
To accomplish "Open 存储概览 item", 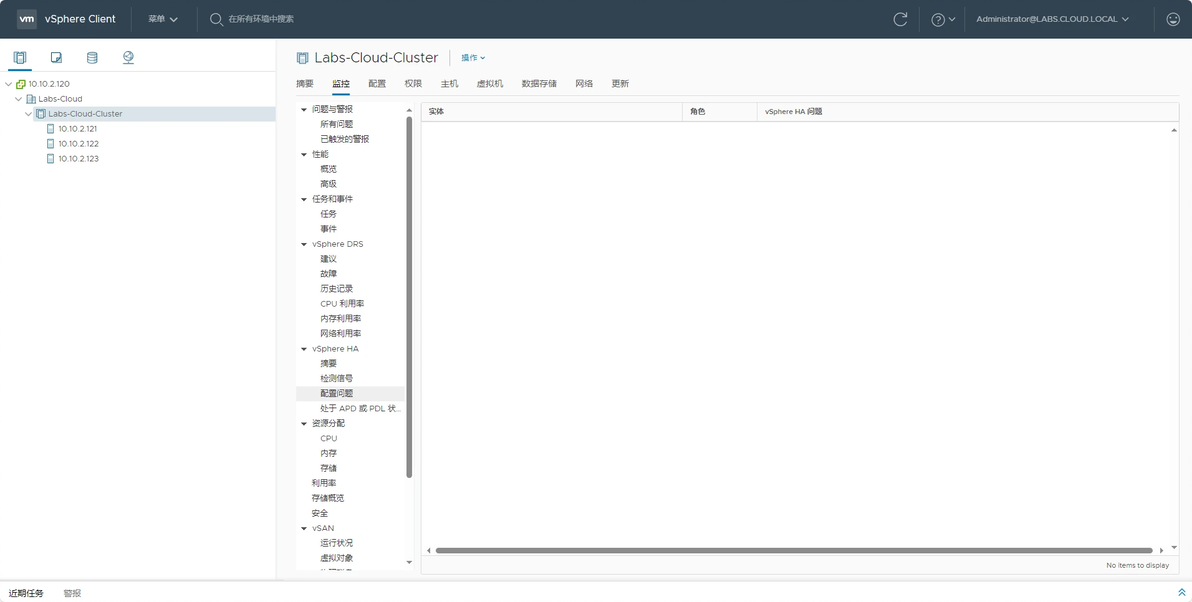I will click(x=328, y=498).
